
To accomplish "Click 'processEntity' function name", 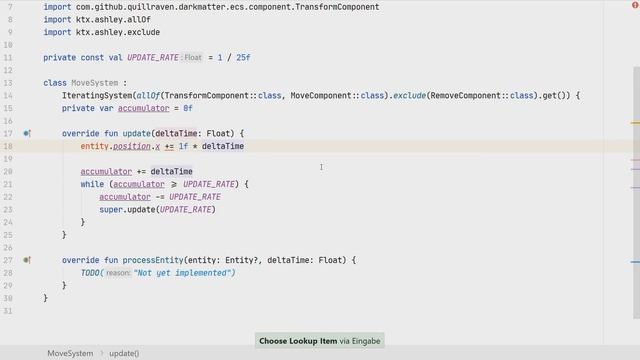I will tap(153, 260).
